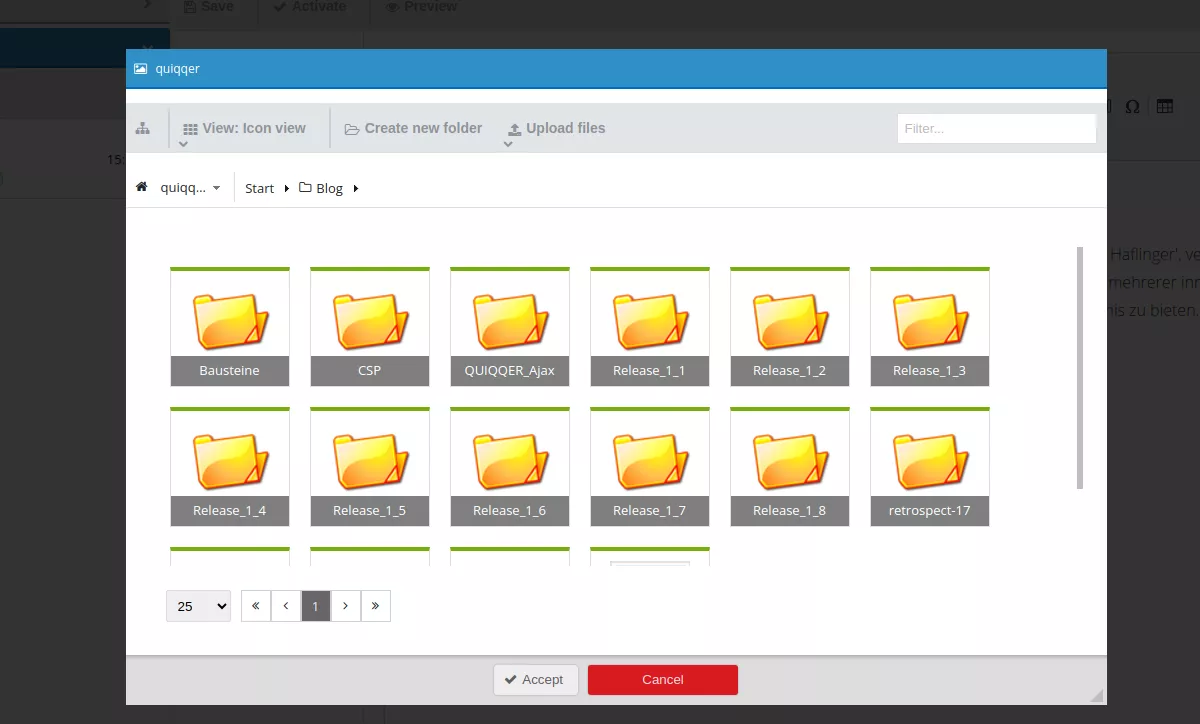Click the Create new folder button
1200x724 pixels.
point(414,128)
